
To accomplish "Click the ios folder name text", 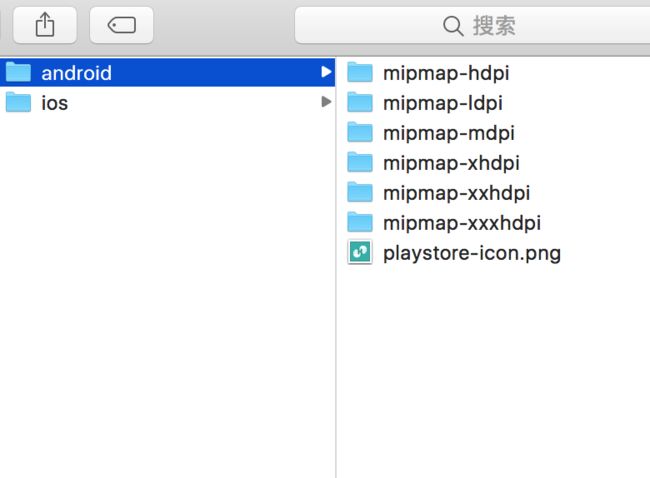I will coord(54,103).
